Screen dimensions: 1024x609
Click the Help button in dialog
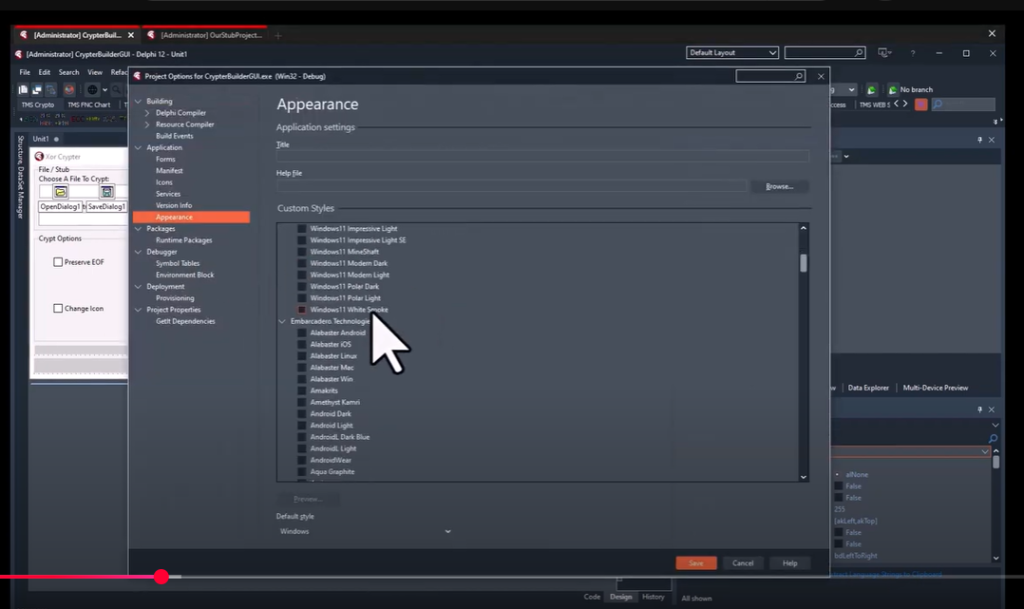790,563
